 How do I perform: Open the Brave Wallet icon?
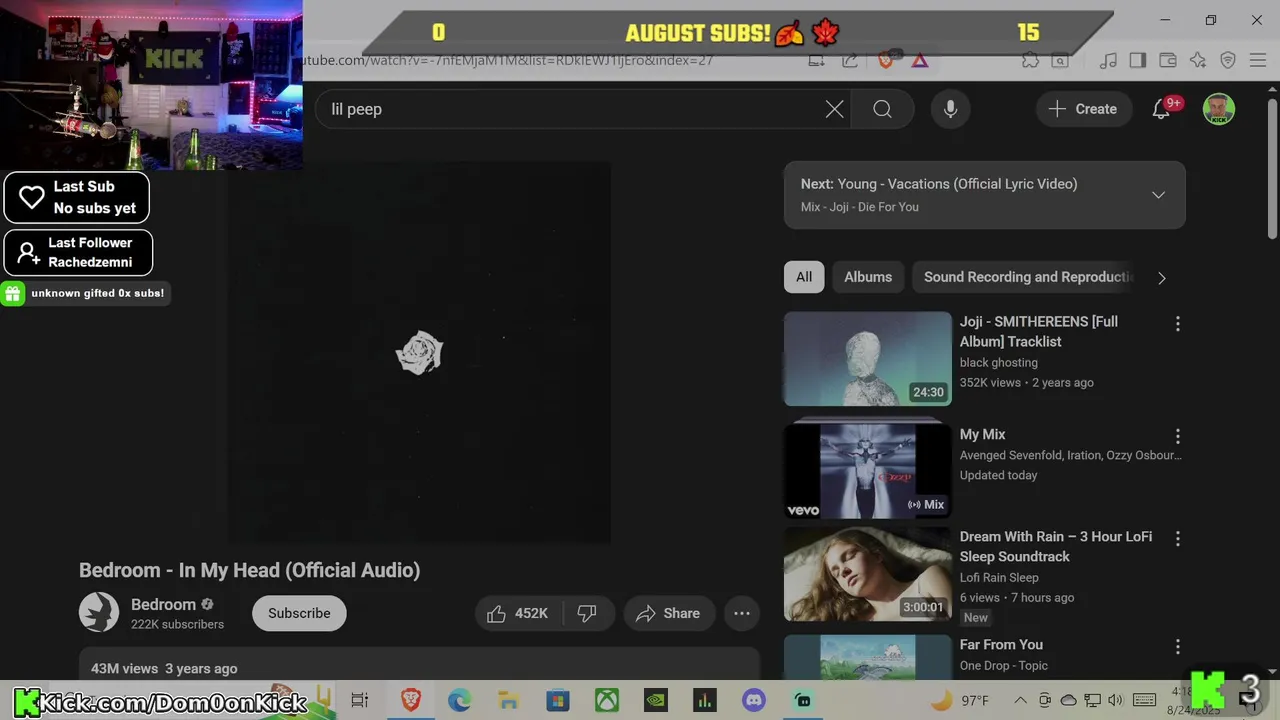point(1167,60)
